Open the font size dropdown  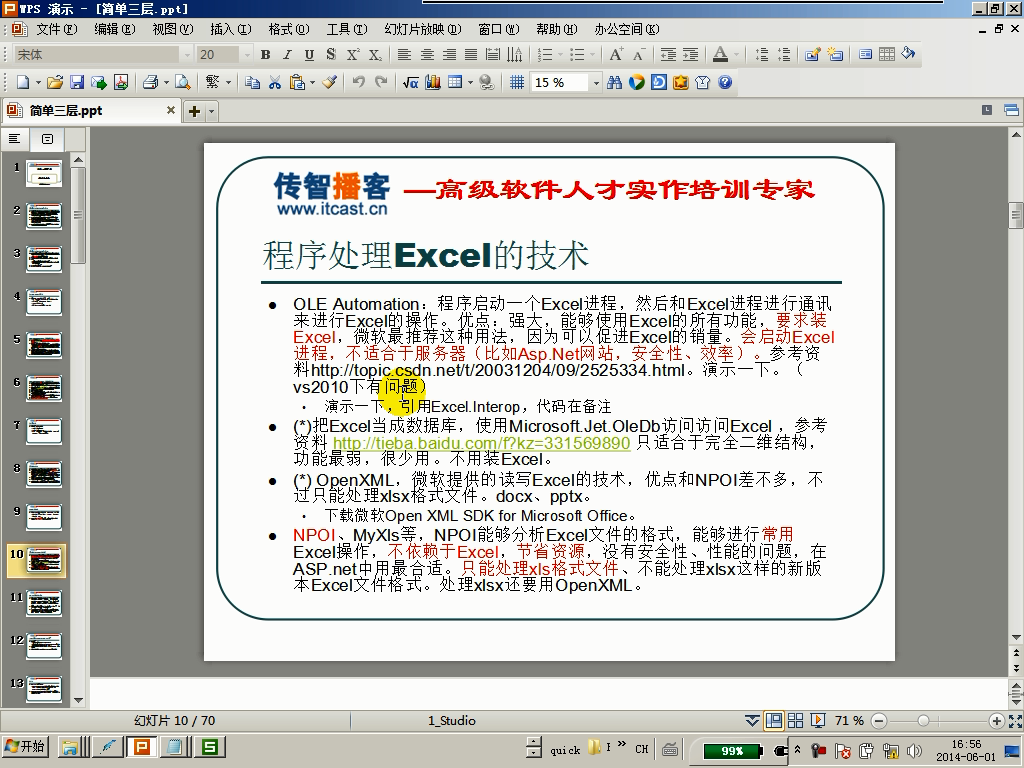[246, 55]
